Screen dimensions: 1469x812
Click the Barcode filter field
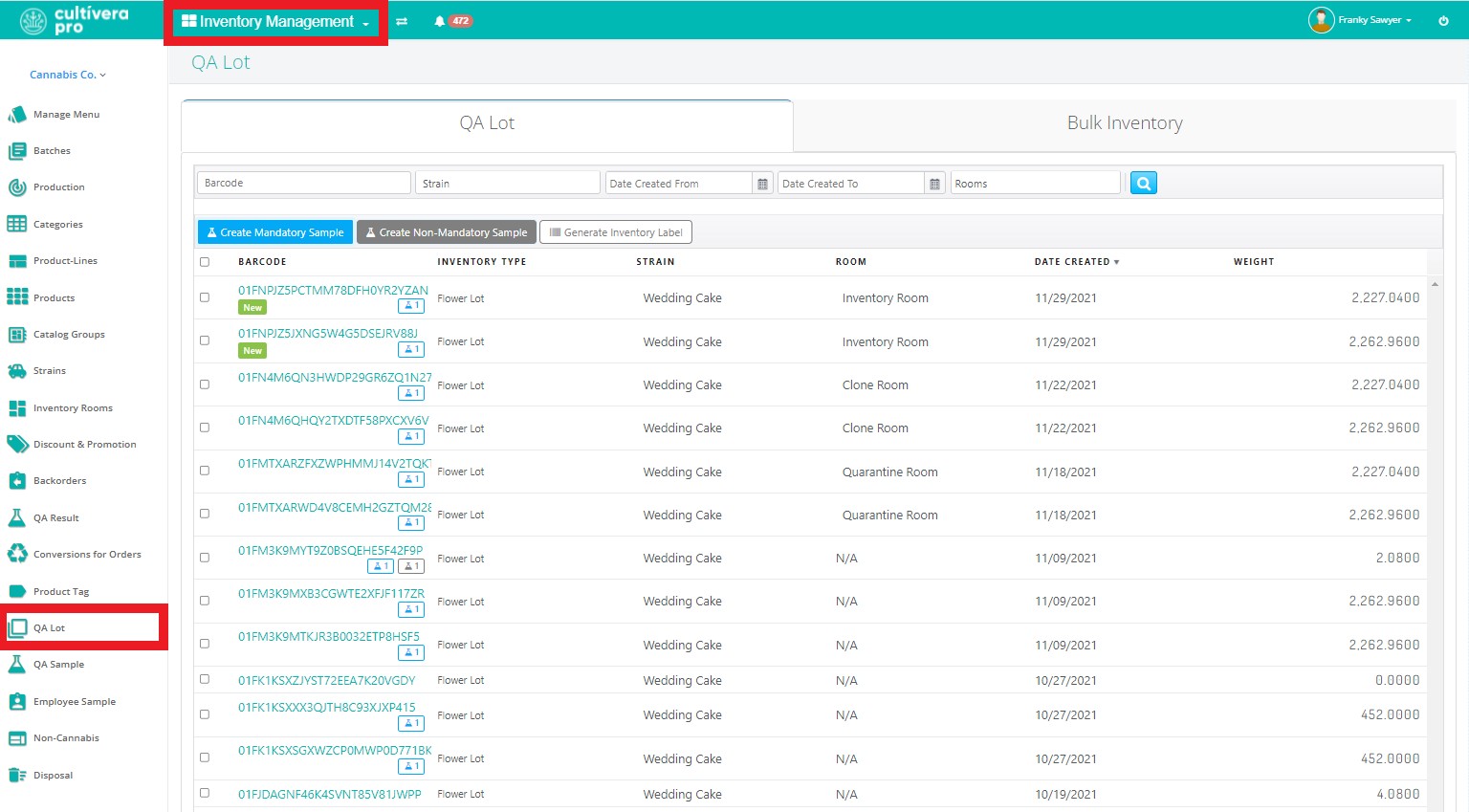(x=304, y=183)
